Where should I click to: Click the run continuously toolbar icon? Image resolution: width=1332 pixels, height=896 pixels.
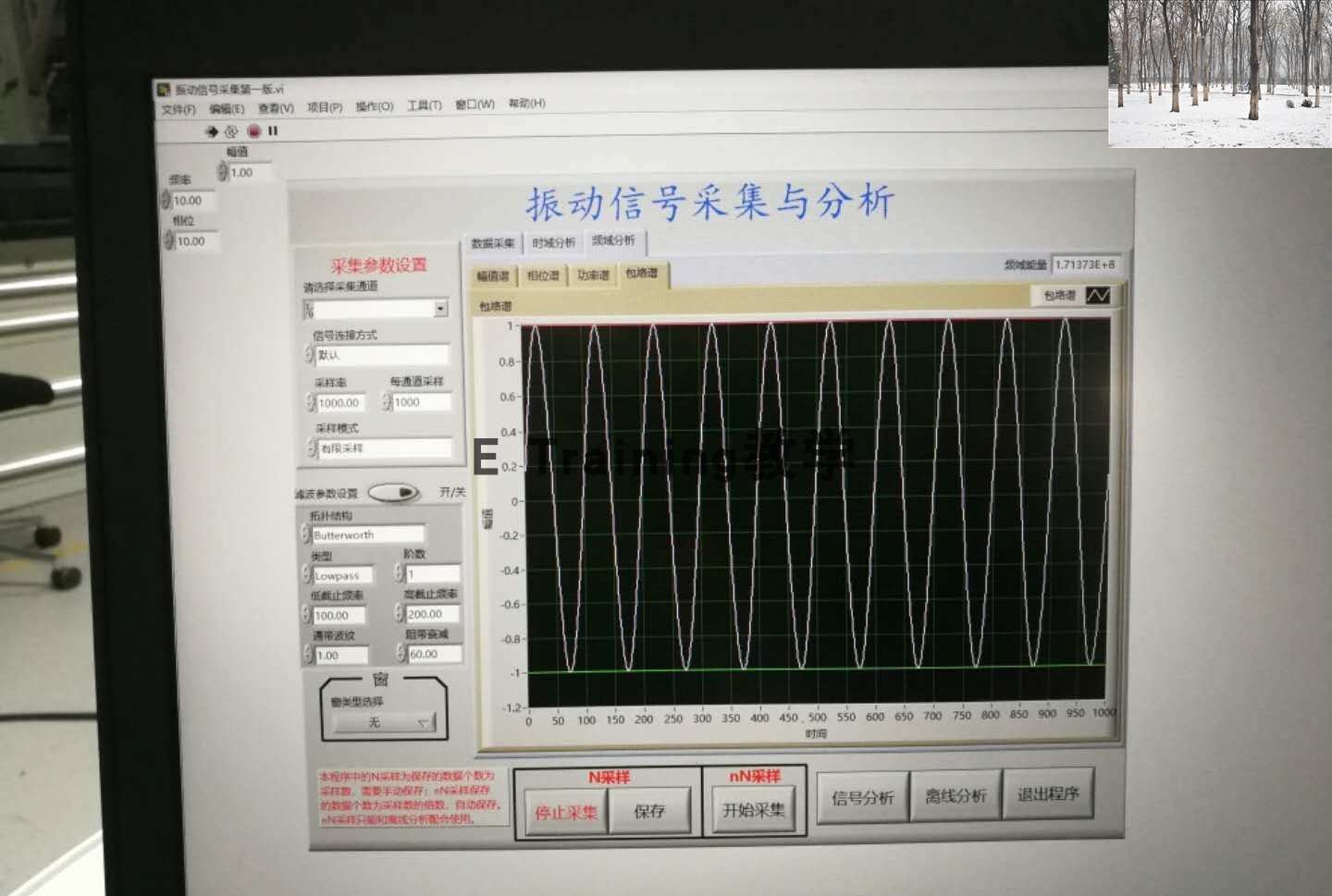click(x=230, y=132)
